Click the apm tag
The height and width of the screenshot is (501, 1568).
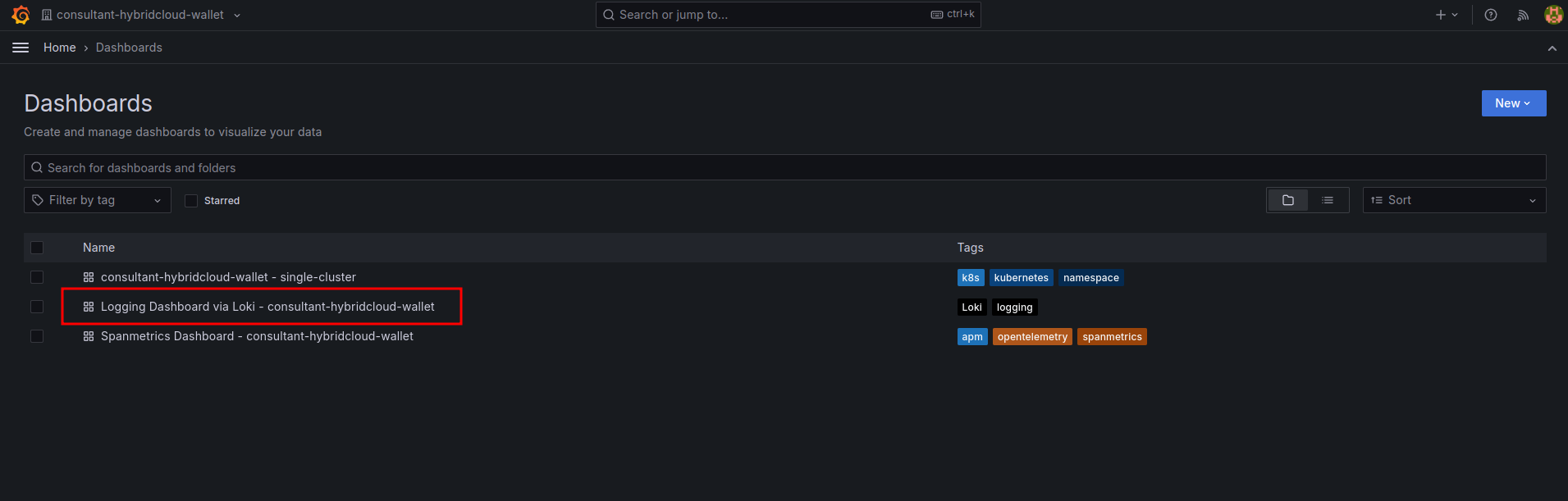972,337
